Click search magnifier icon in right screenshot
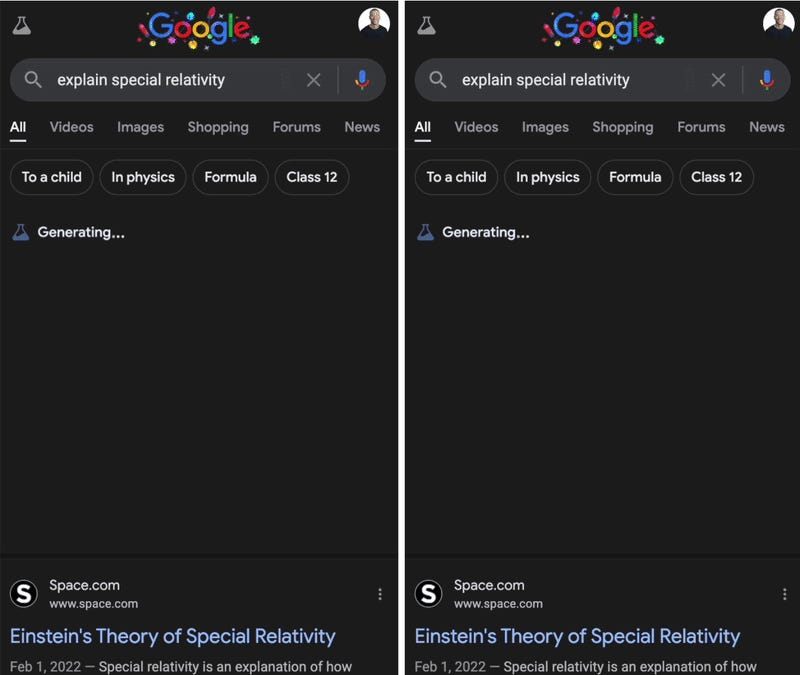The width and height of the screenshot is (800, 675). tap(438, 80)
